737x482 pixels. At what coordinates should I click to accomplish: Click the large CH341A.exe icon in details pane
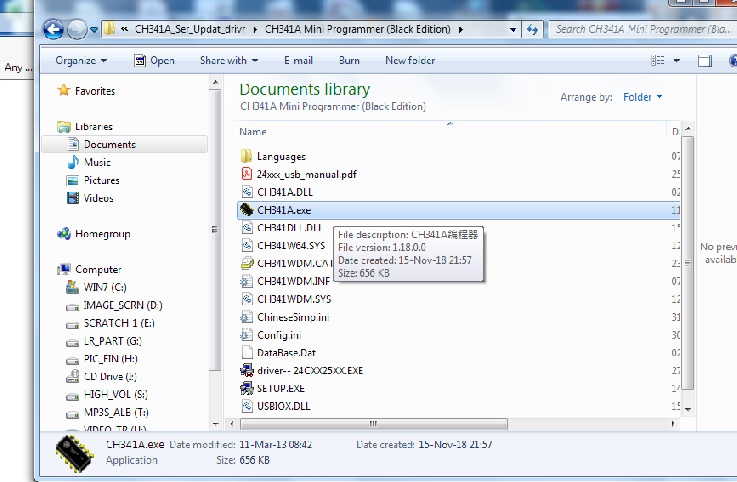click(x=74, y=453)
